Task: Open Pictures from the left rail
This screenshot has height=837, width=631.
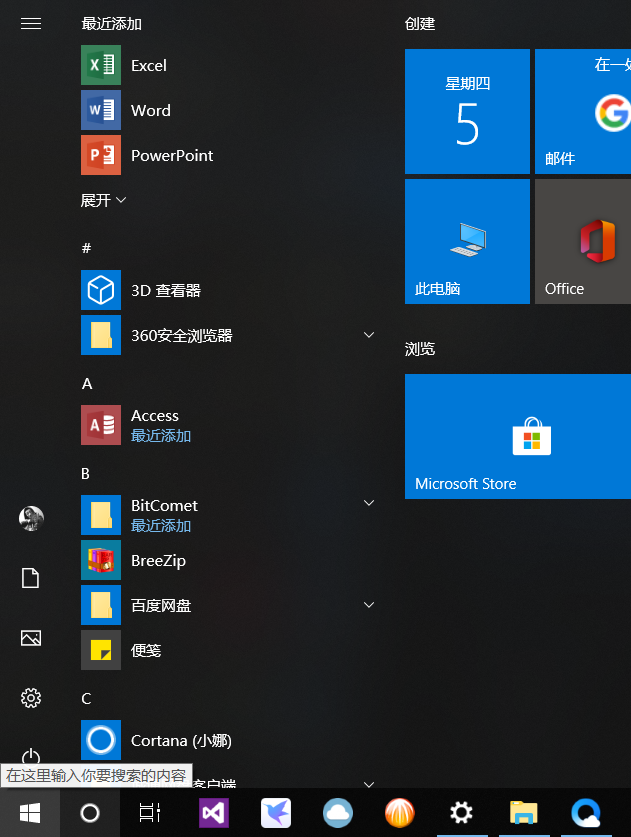Action: tap(30, 638)
